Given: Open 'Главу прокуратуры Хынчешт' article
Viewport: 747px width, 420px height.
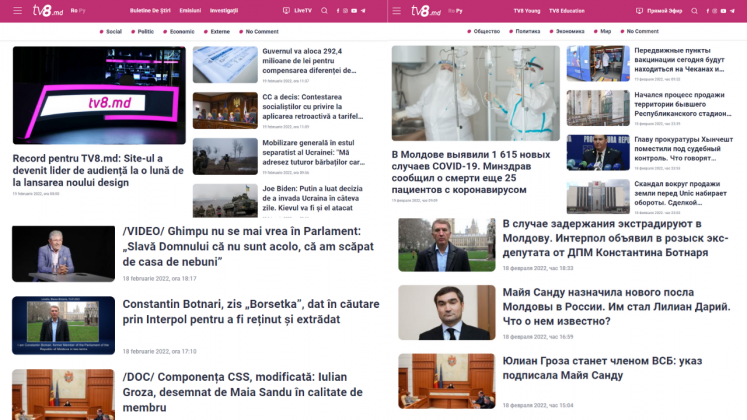Looking at the screenshot, I should pyautogui.click(x=684, y=149).
